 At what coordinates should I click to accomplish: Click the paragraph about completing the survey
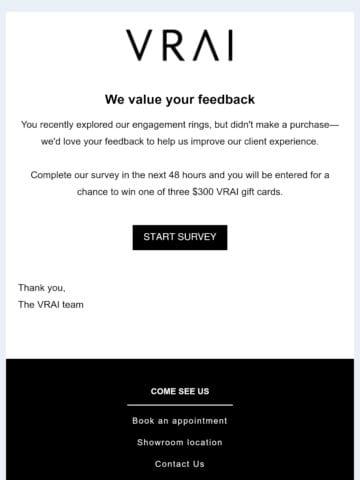point(180,183)
